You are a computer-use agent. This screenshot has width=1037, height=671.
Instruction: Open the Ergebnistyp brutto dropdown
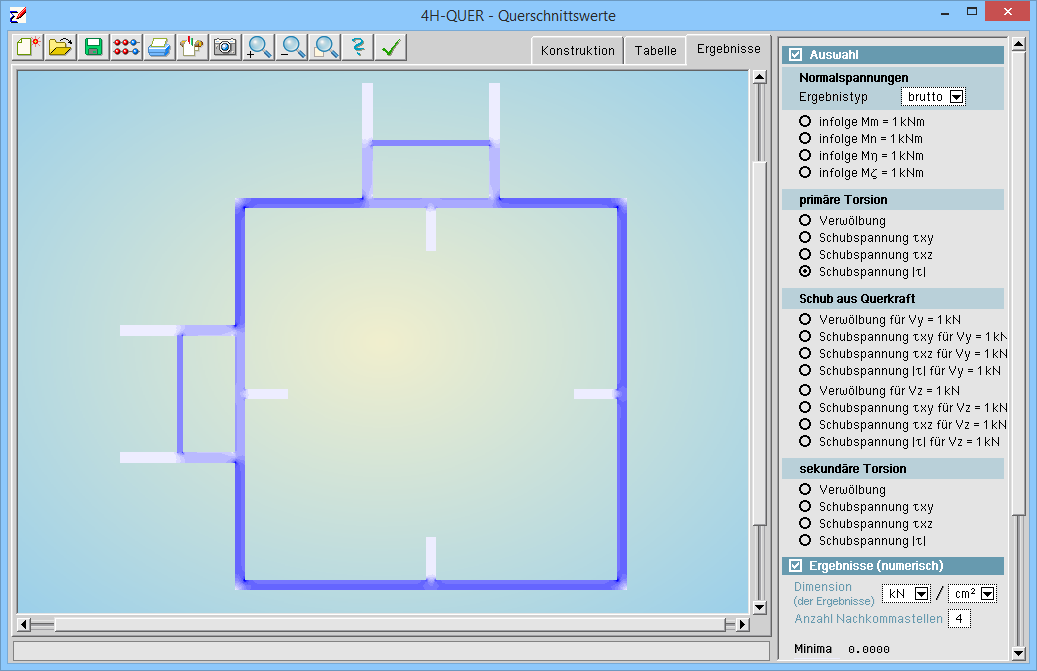point(956,97)
